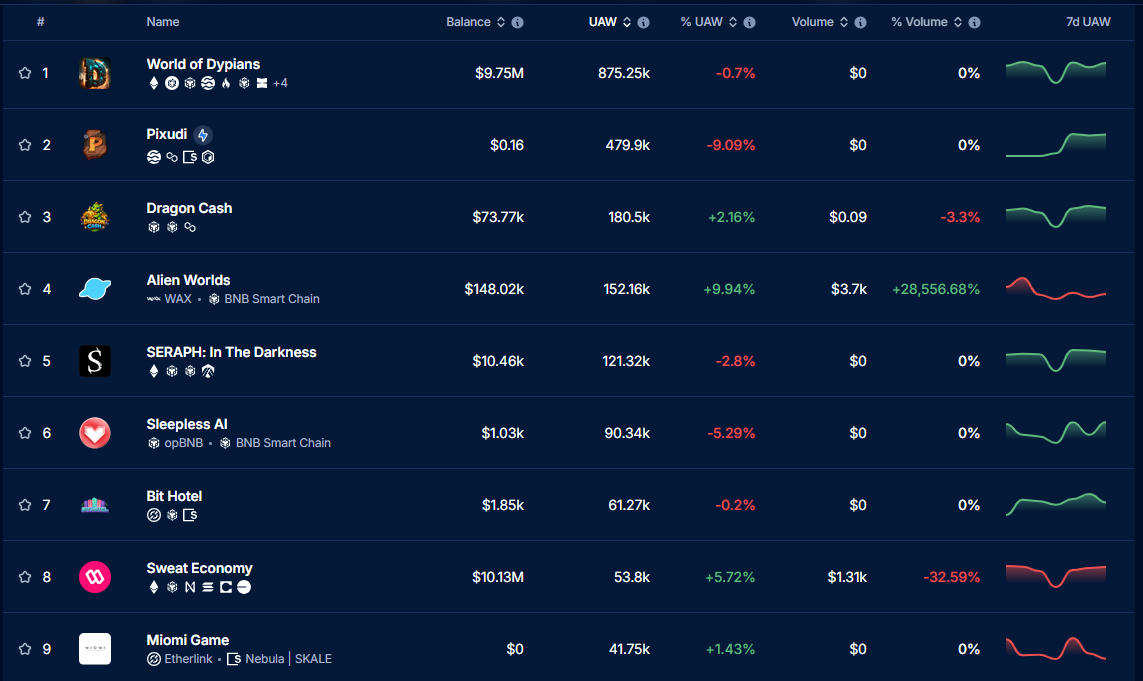Sort by the Volume column header
This screenshot has width=1143, height=681.
tap(813, 22)
